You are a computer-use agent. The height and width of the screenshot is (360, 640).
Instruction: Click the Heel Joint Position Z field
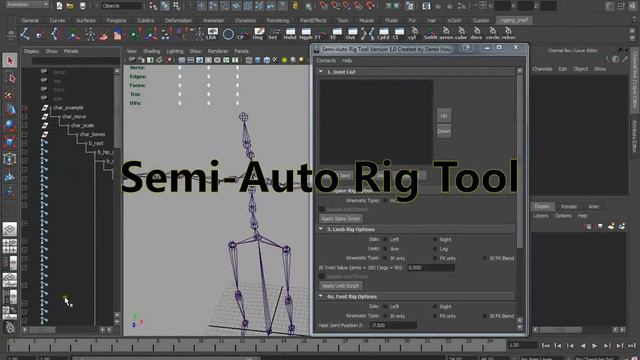[x=393, y=325]
